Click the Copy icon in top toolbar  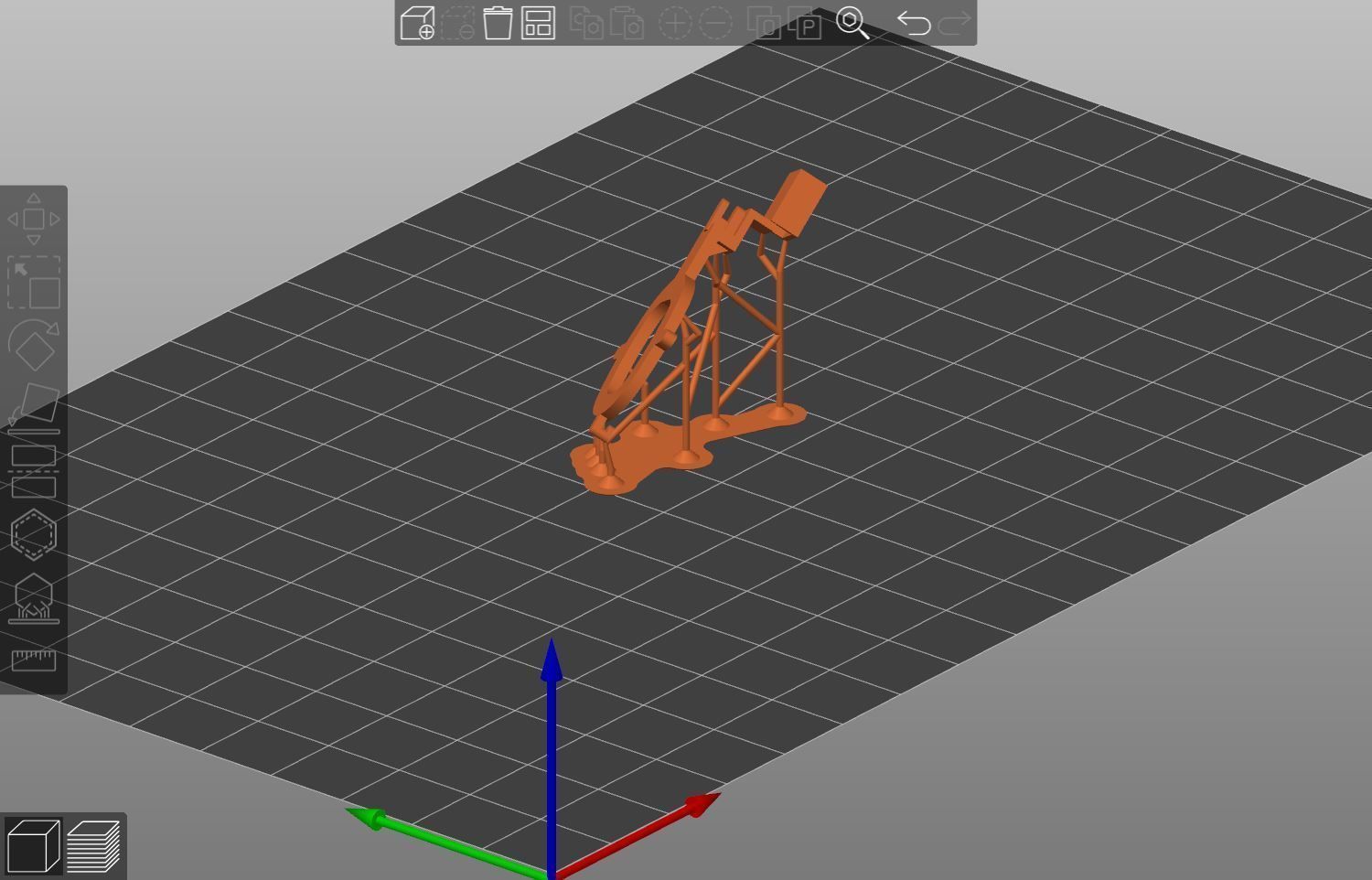[586, 23]
